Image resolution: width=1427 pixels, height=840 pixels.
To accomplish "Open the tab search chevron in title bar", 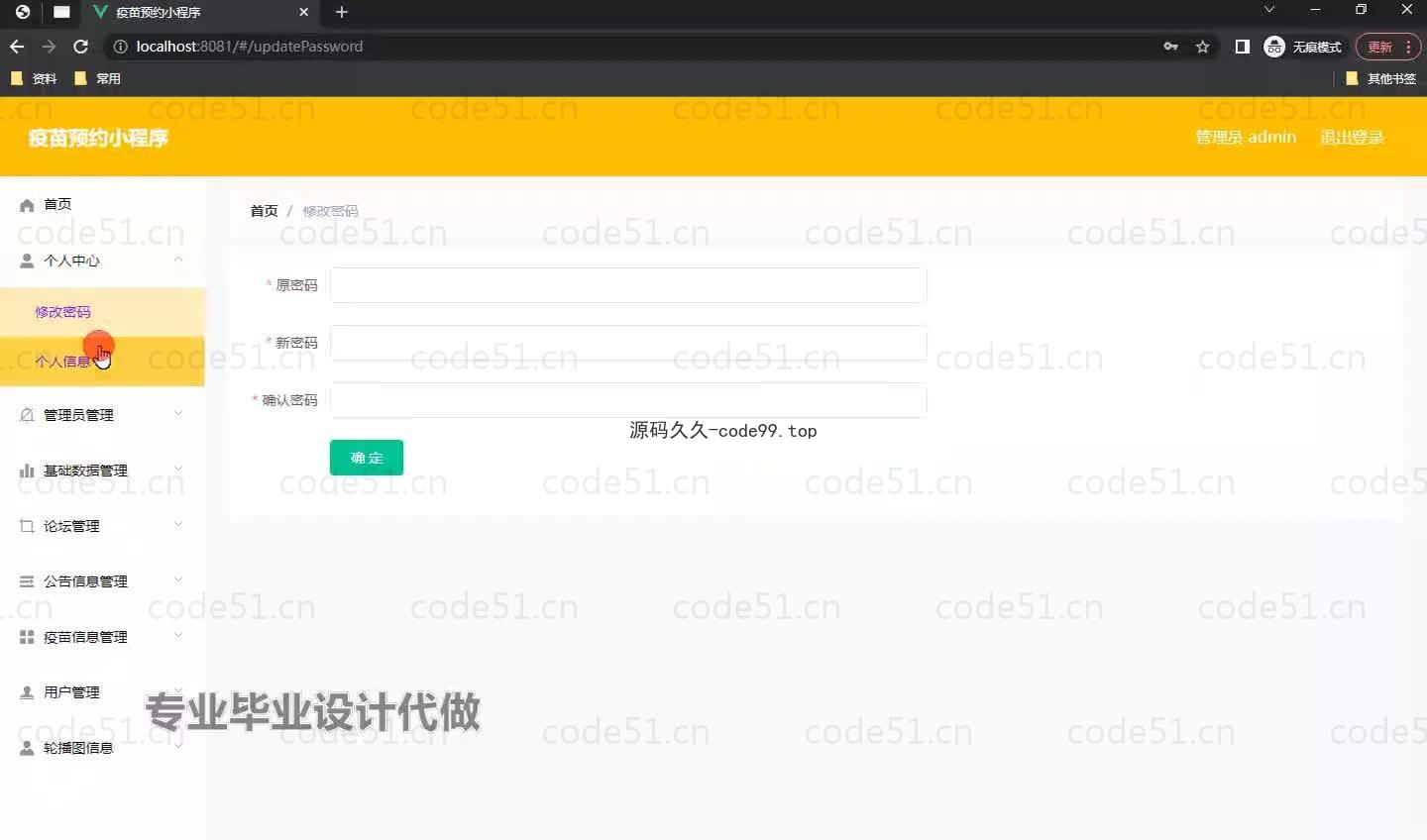I will pyautogui.click(x=1269, y=10).
